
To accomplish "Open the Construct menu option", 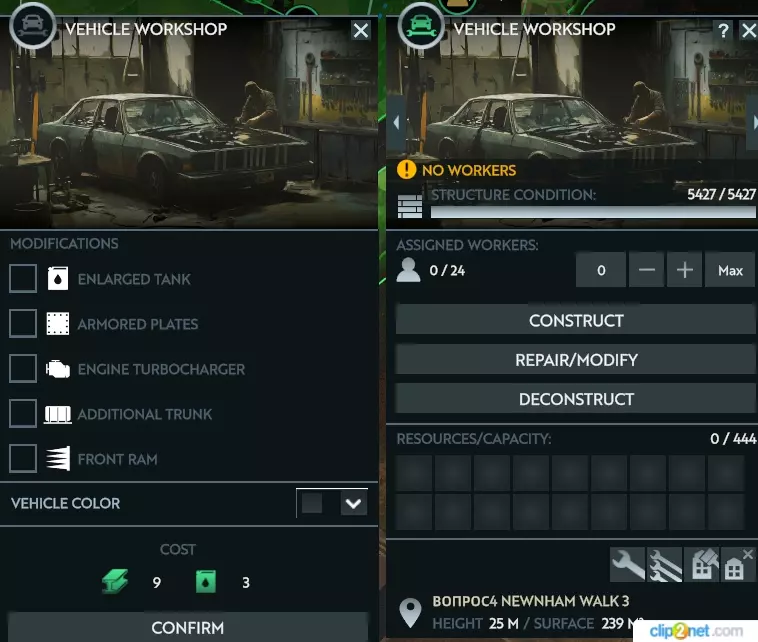I will (x=576, y=320).
